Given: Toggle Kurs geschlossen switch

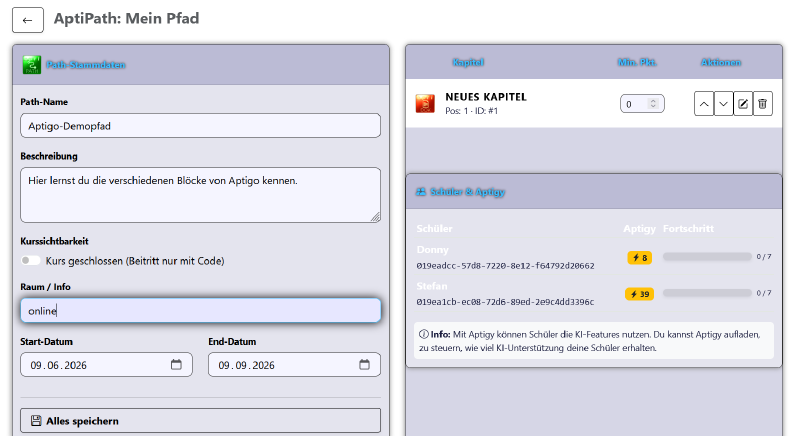Looking at the screenshot, I should click(31, 261).
